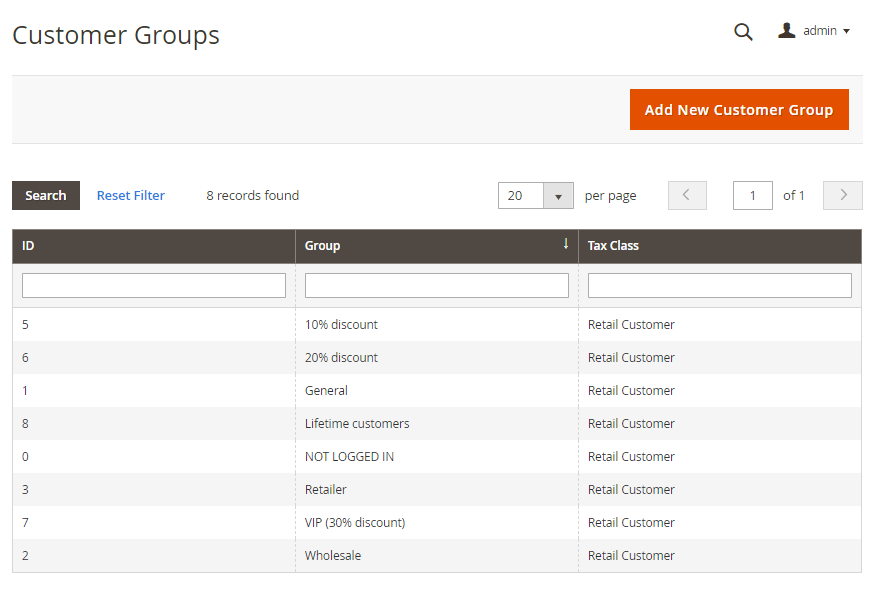Expand the per page count dropdown
Image resolution: width=881 pixels, height=604 pixels.
pos(558,196)
